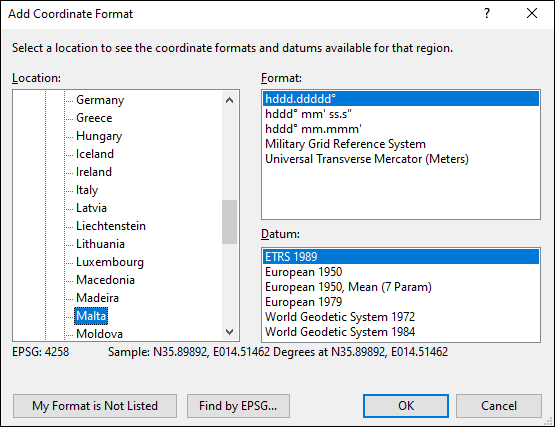Choose hddd° mm.mmm' format
Viewport: 555px width, 427px height.
[401, 129]
